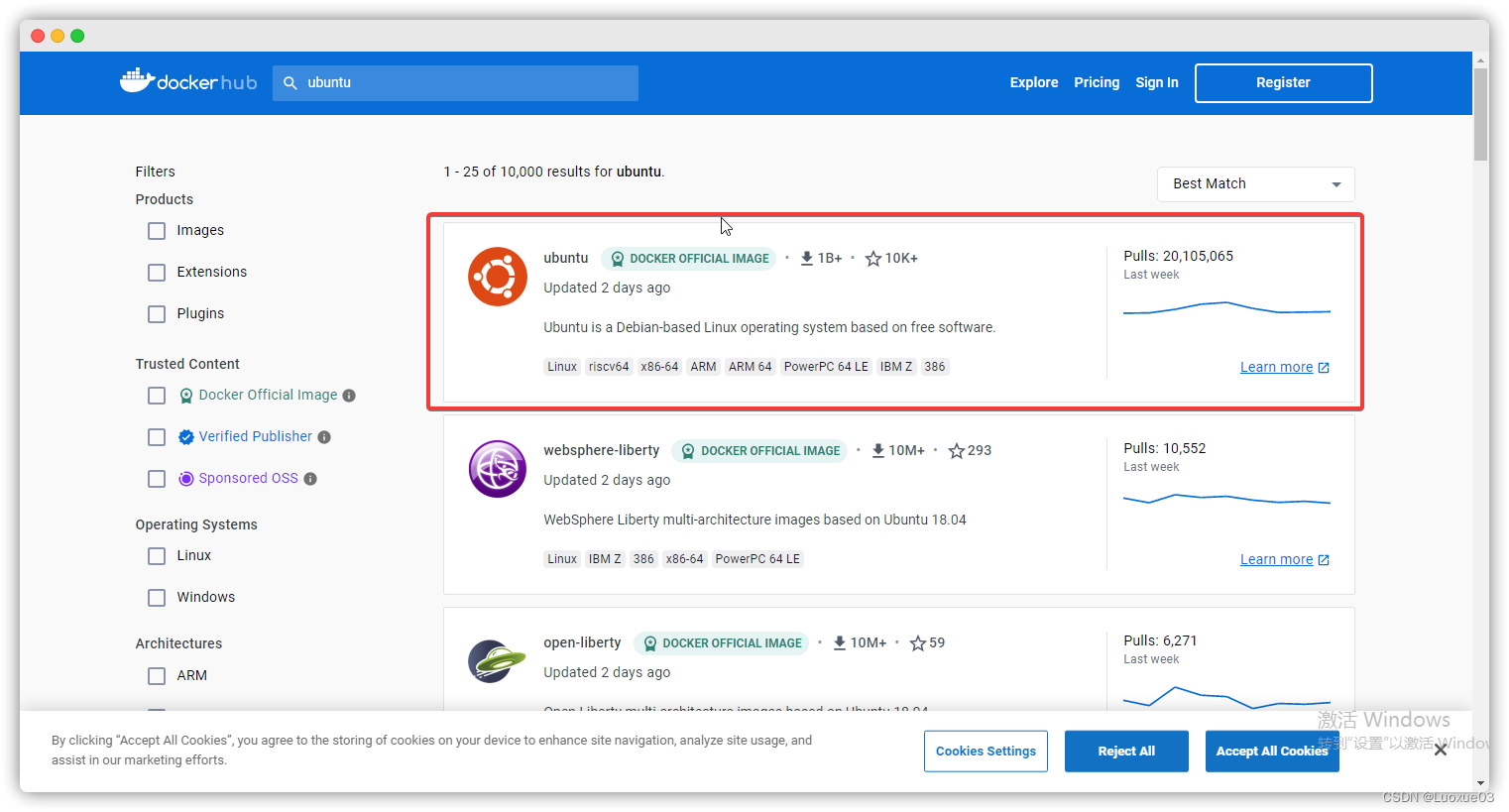Enable Sponsored OSS filter checkbox
The width and height of the screenshot is (1509, 812).
157,479
